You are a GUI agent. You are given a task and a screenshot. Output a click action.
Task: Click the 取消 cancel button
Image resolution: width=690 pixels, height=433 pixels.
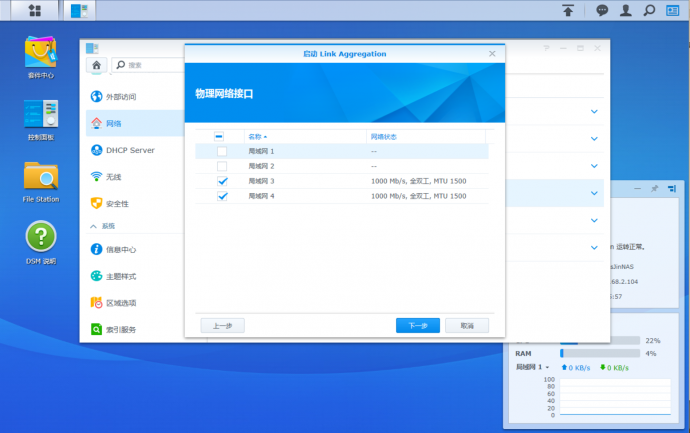pyautogui.click(x=467, y=326)
